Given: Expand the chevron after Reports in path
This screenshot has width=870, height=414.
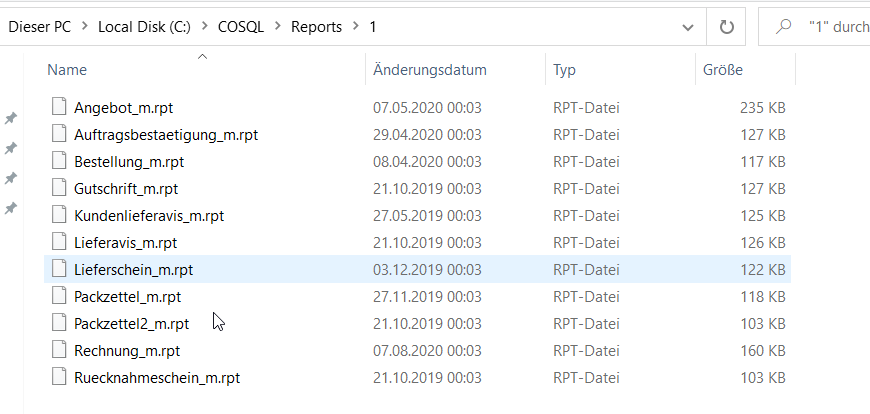Looking at the screenshot, I should (x=356, y=26).
